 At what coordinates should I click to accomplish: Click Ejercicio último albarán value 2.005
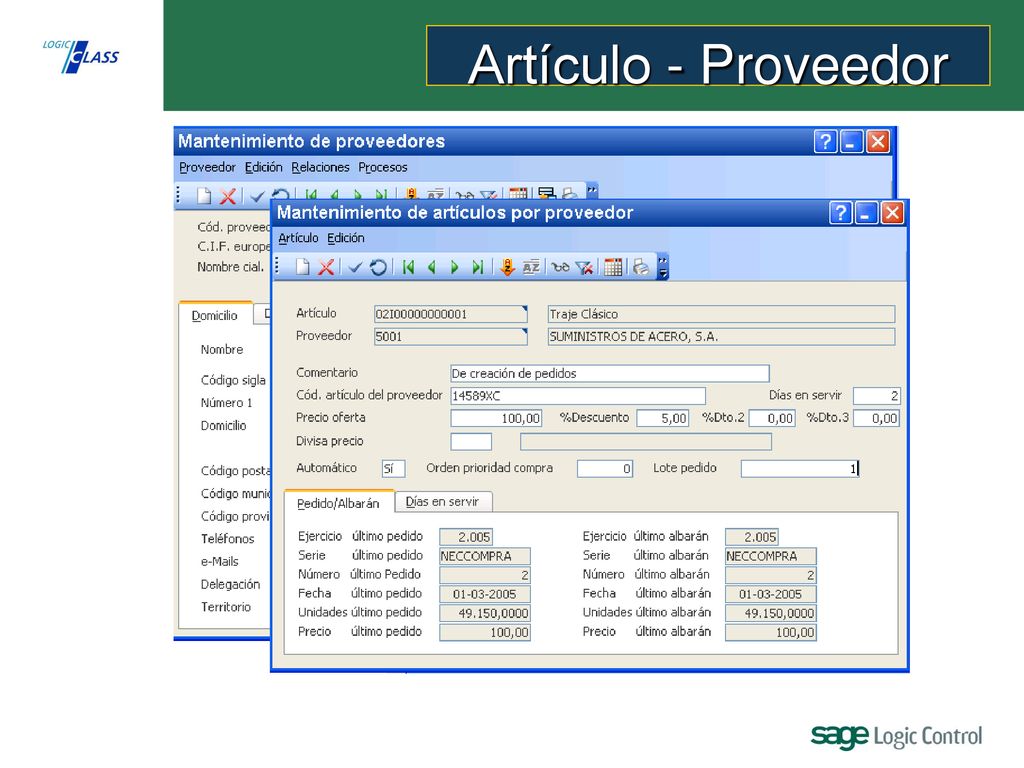point(752,537)
